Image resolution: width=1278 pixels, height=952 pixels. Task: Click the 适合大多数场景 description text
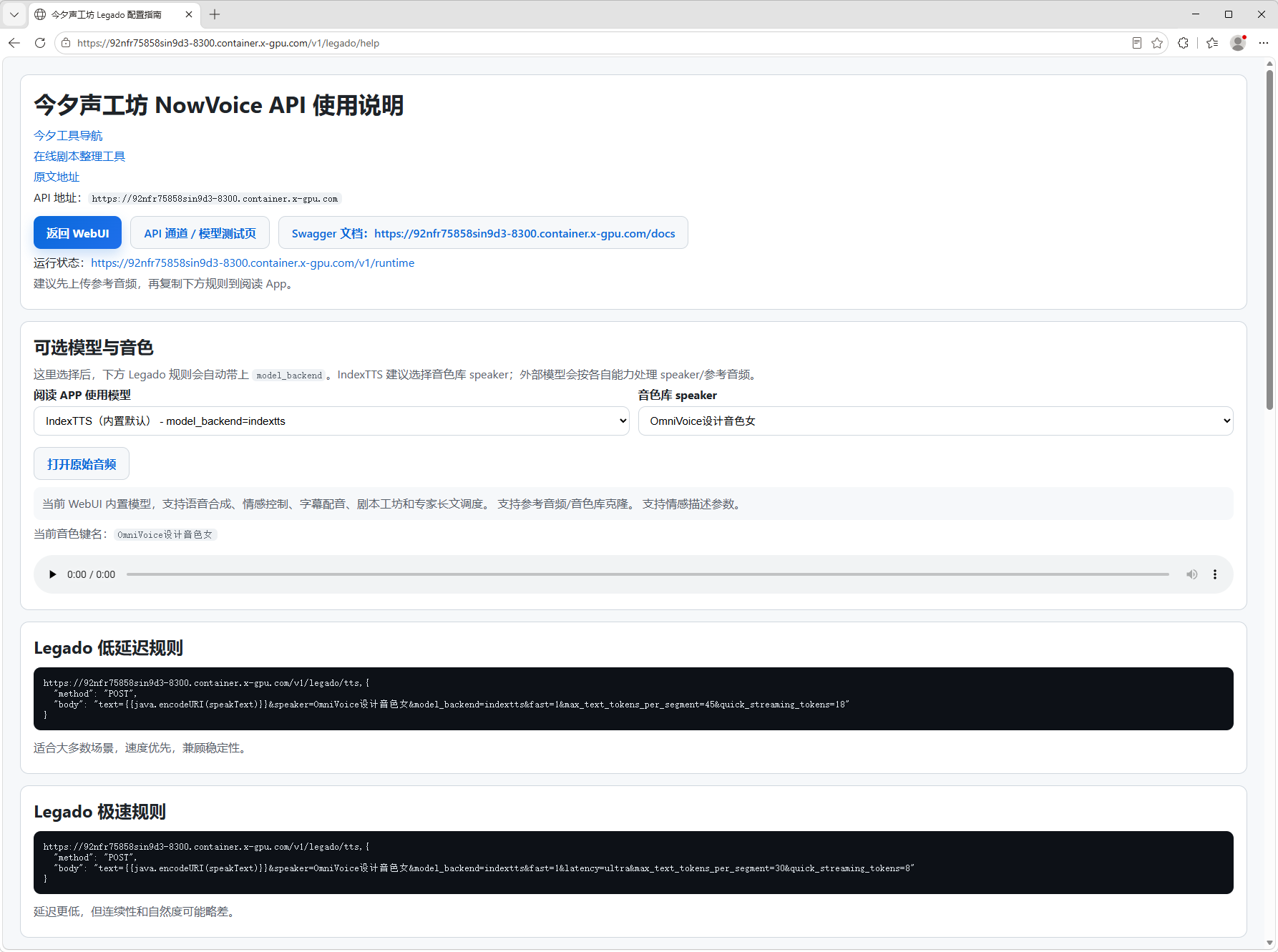[x=142, y=748]
